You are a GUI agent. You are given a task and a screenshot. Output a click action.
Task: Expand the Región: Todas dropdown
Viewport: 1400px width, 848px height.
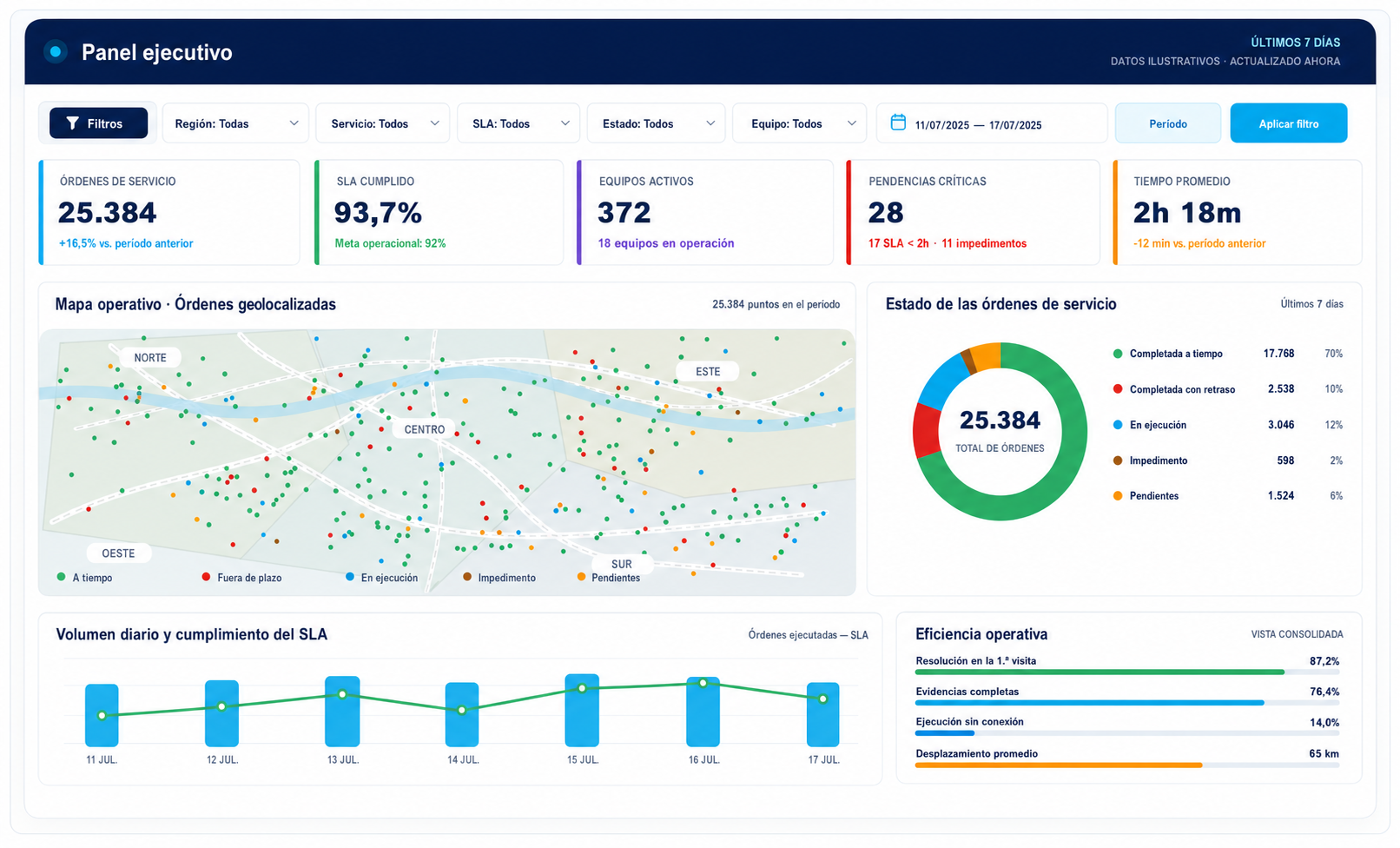[235, 123]
